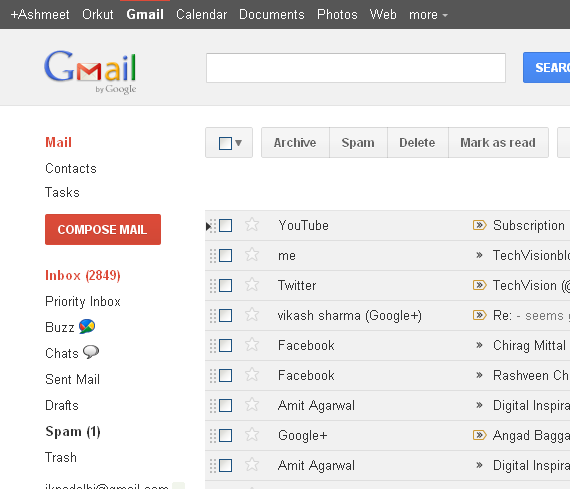Go to Orkut from top bar
This screenshot has width=570, height=489.
(x=98, y=15)
